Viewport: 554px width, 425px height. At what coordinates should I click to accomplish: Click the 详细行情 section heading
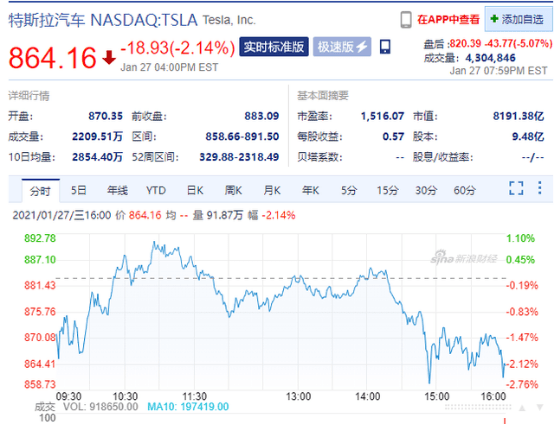29,95
